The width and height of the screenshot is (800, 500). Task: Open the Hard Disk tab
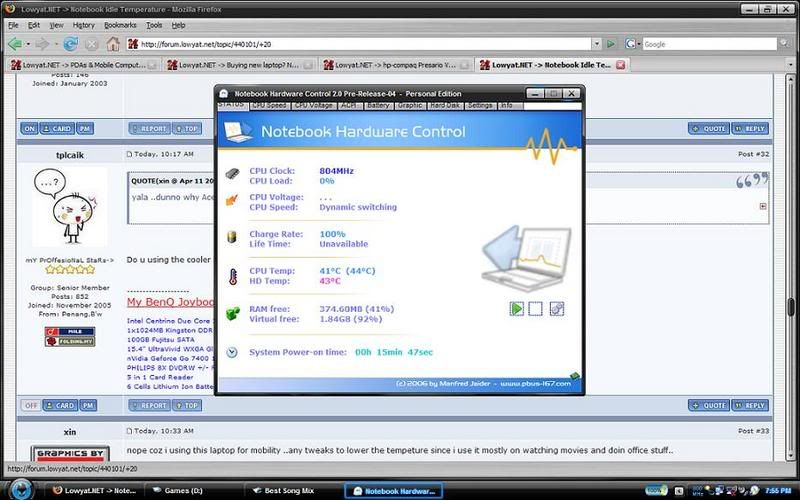[445, 105]
